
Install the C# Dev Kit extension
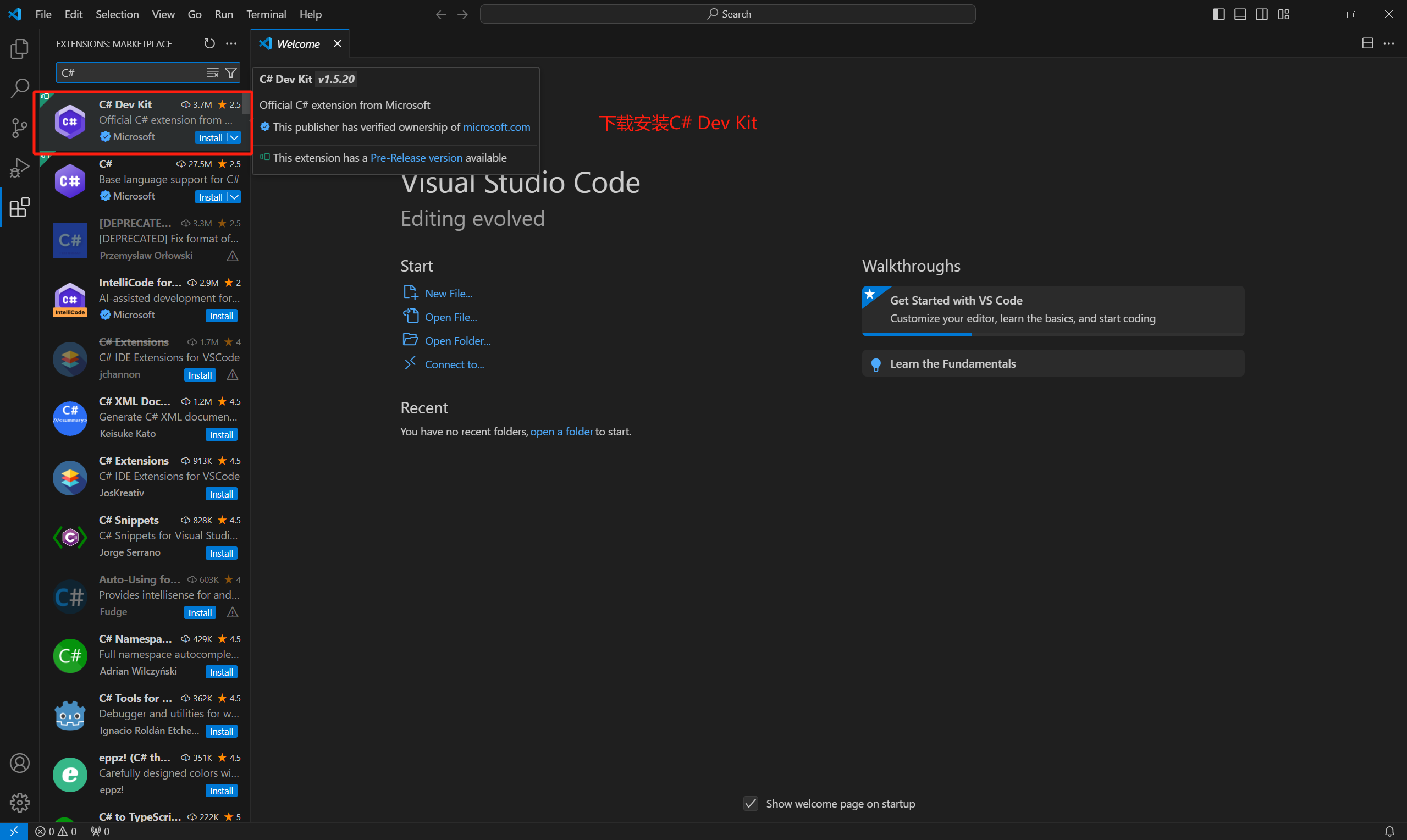click(x=211, y=137)
